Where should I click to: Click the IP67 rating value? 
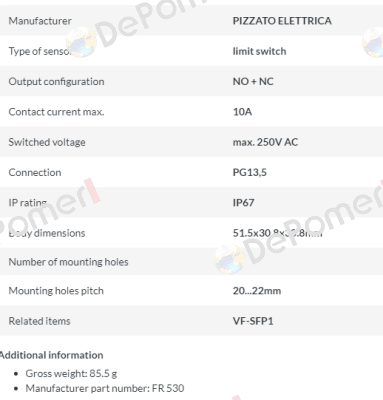click(x=243, y=203)
